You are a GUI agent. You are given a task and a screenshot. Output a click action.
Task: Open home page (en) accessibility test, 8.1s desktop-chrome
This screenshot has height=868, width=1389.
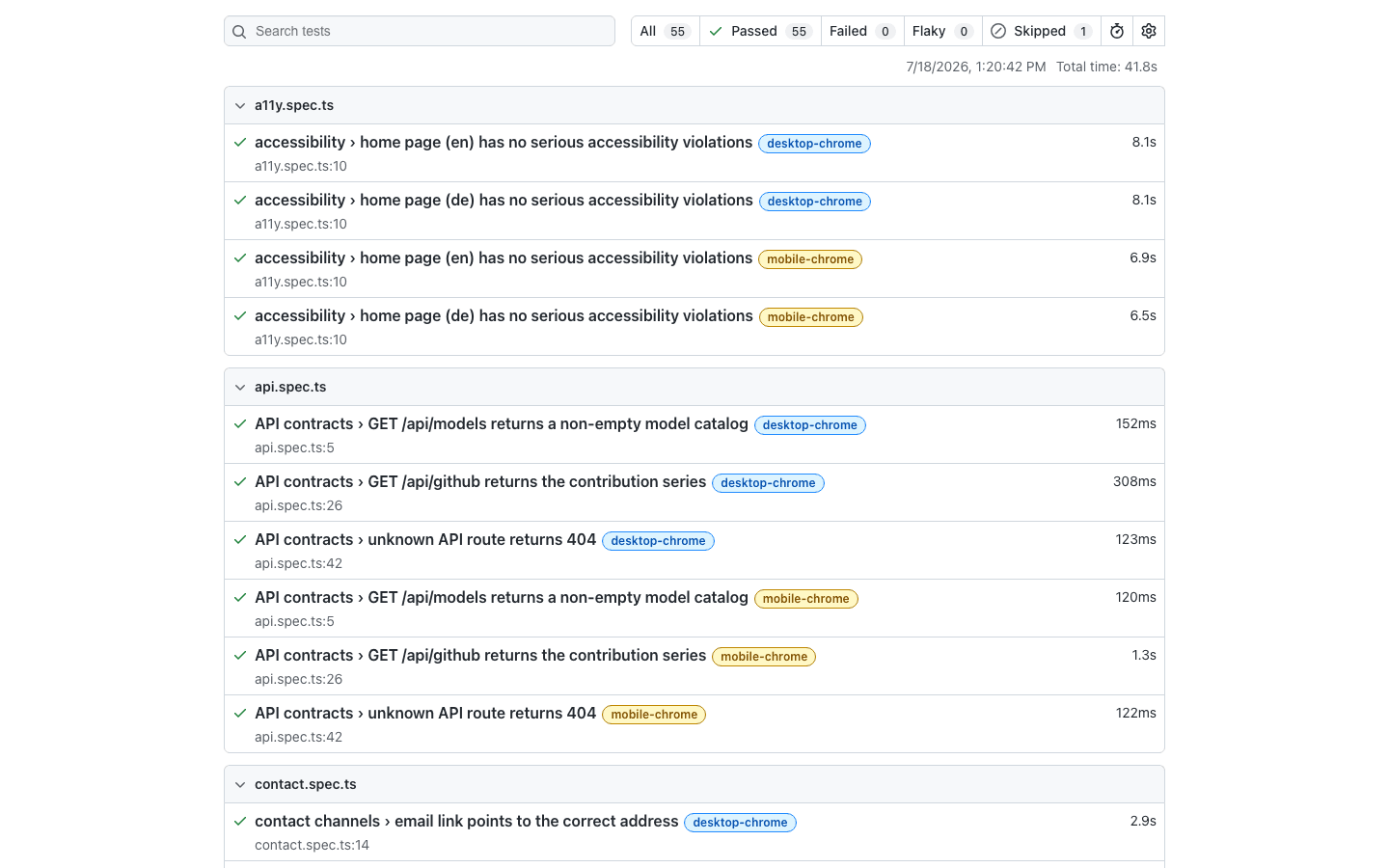point(503,142)
